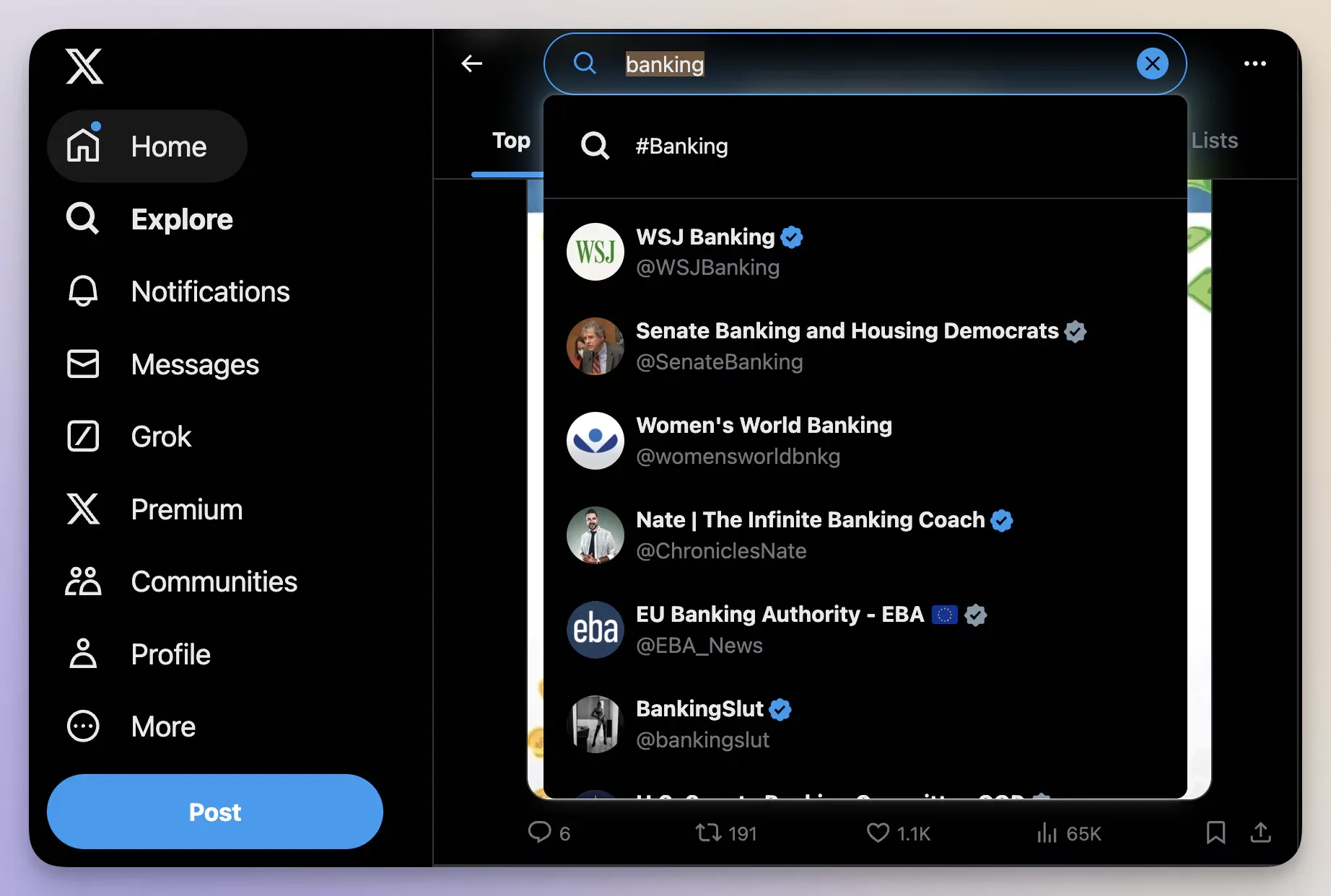The height and width of the screenshot is (896, 1331).
Task: Click the search field containing banking
Action: [x=865, y=63]
